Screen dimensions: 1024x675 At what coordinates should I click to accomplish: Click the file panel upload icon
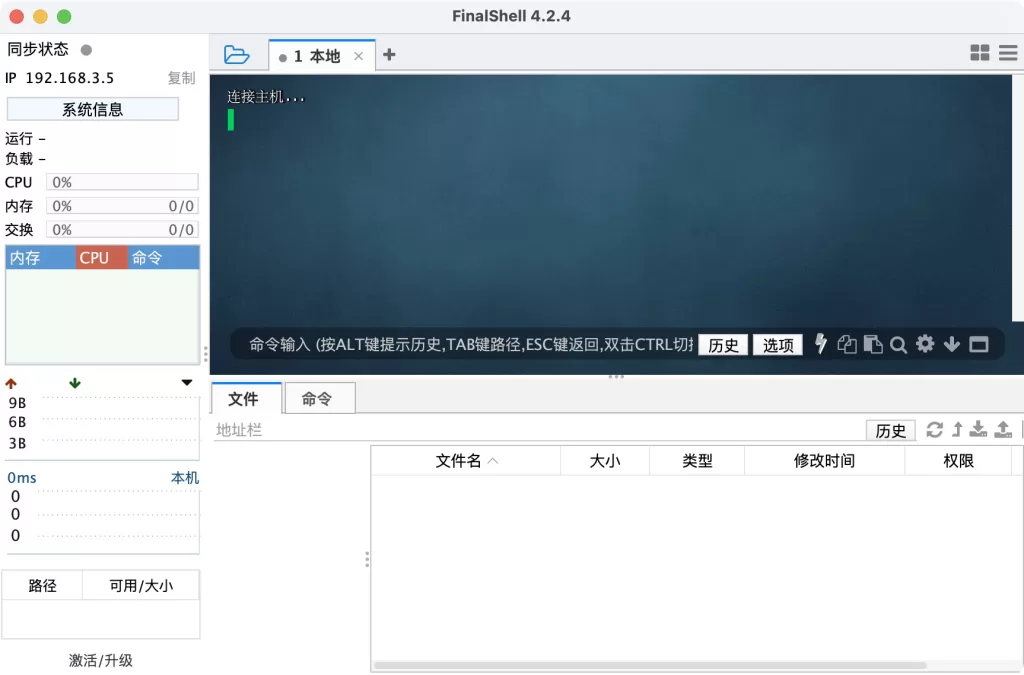[x=1002, y=429]
